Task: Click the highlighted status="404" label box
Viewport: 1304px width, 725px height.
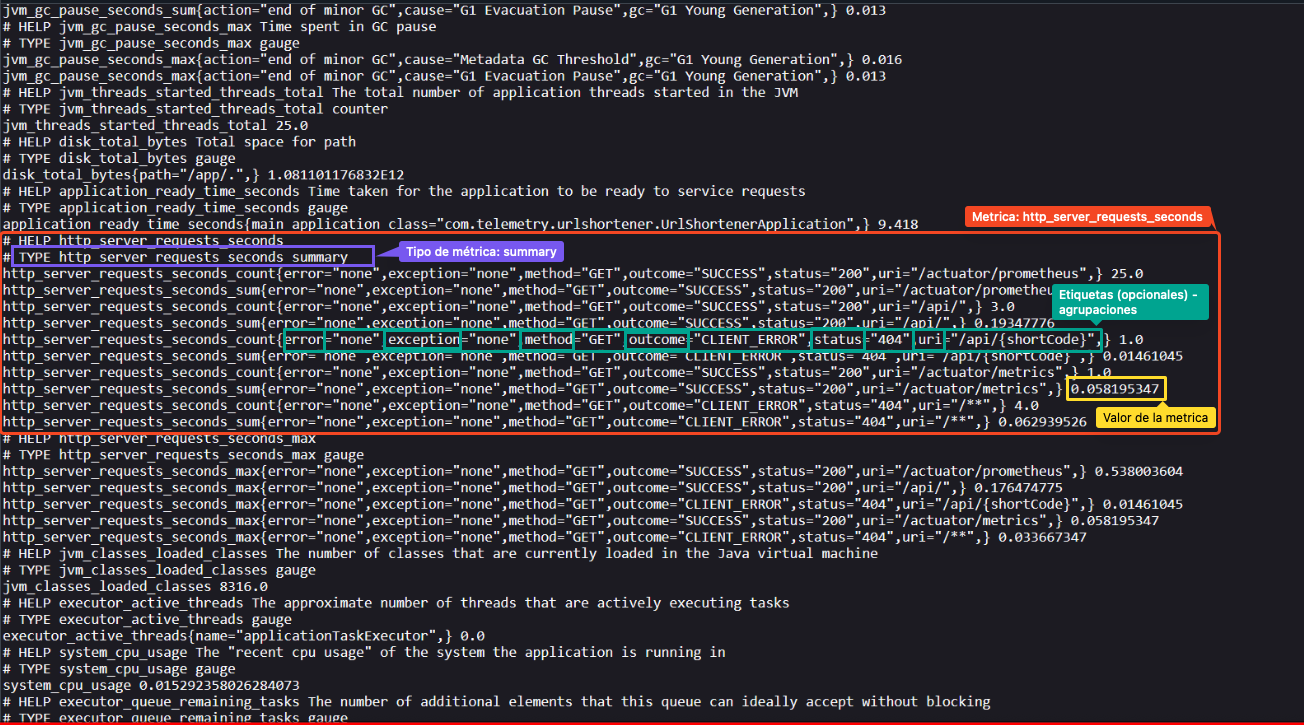Action: click(x=861, y=339)
